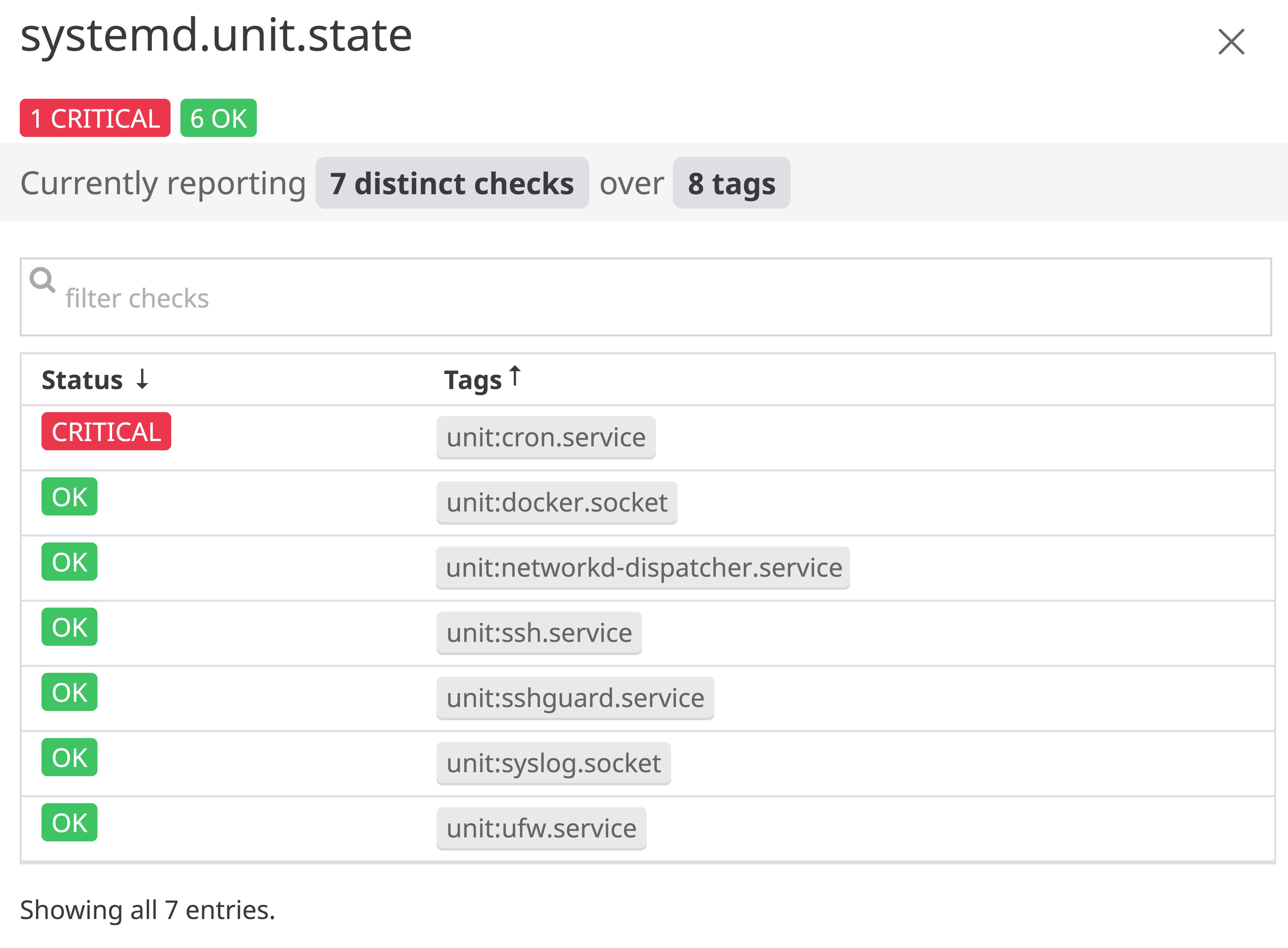Viewport: 1288px width, 948px height.
Task: Click the 6 OK summary badge
Action: tap(218, 118)
